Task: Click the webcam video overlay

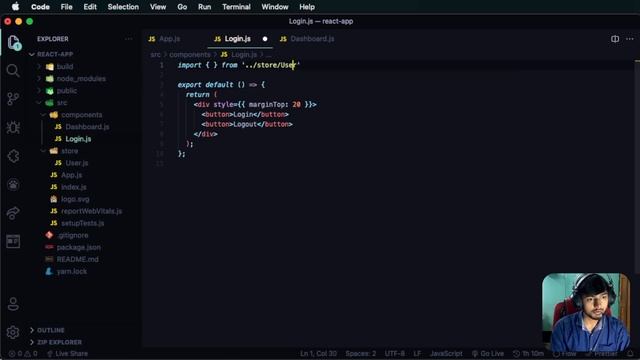Action: click(x=586, y=312)
